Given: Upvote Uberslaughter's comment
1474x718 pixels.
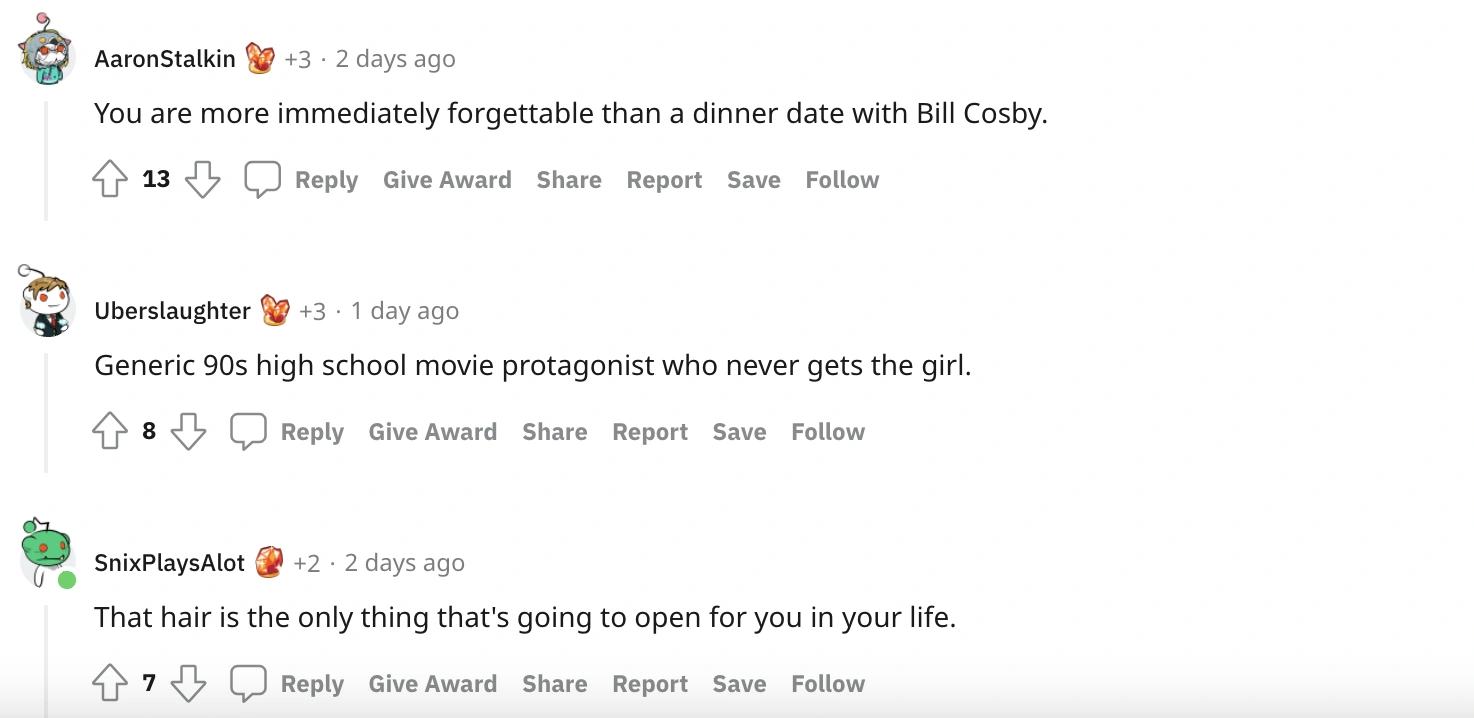Looking at the screenshot, I should (x=110, y=432).
